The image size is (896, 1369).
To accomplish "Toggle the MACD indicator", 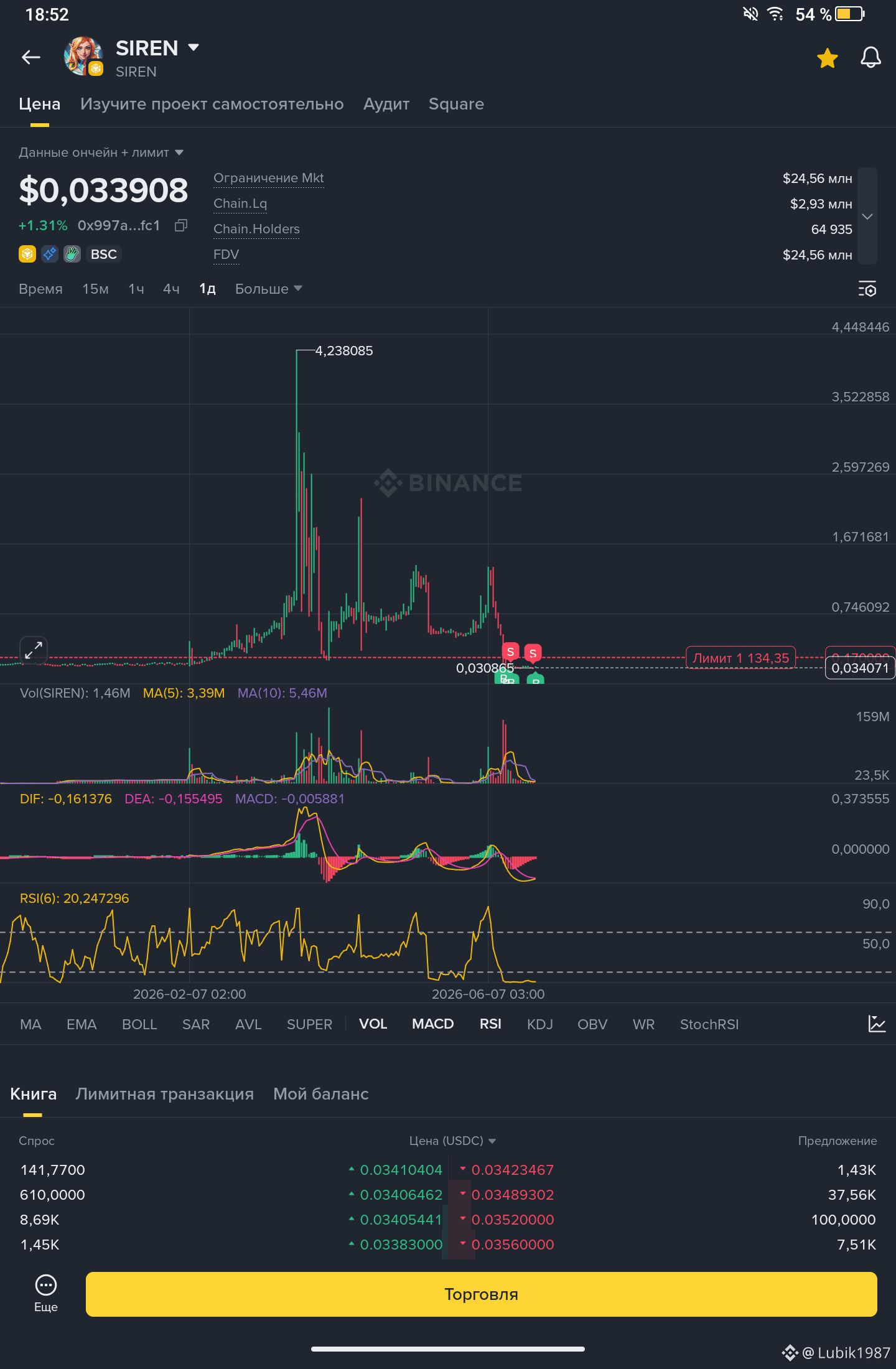I will pos(433,1024).
